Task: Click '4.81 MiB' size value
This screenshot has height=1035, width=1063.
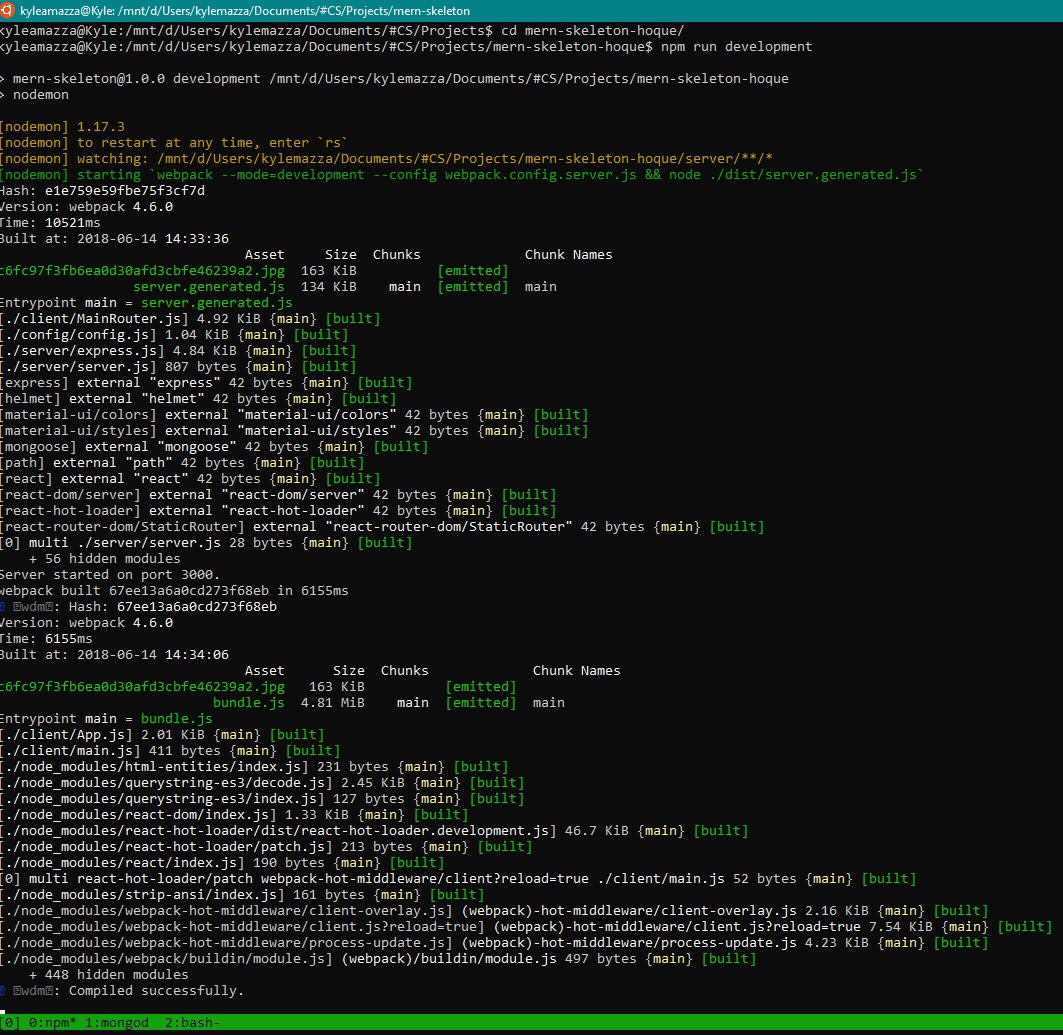Action: pyautogui.click(x=333, y=703)
